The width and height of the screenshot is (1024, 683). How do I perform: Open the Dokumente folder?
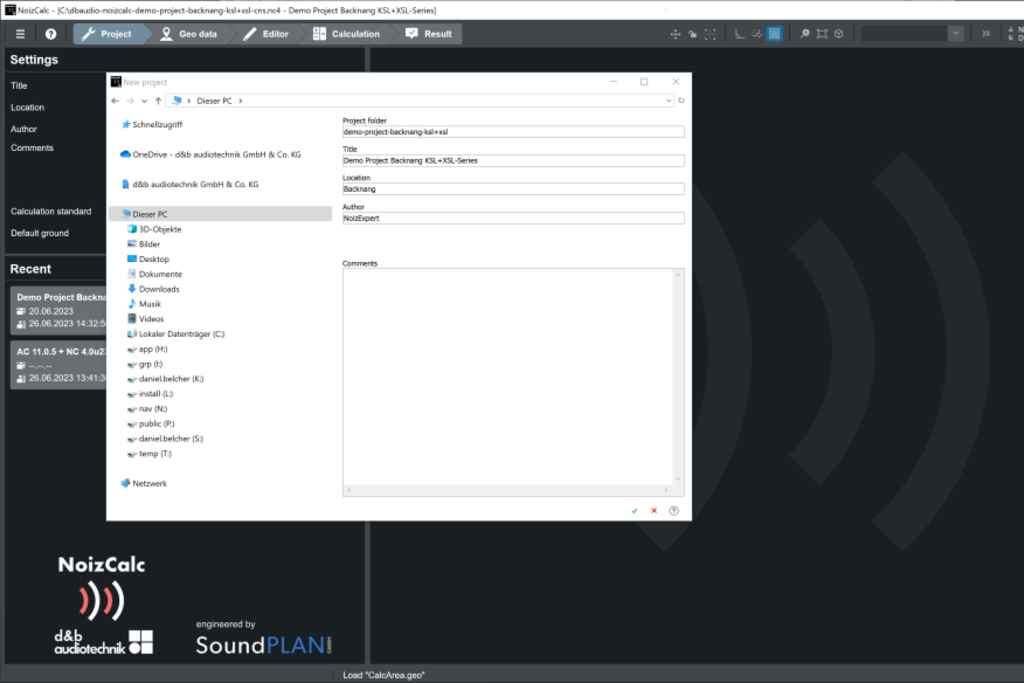tap(154, 274)
